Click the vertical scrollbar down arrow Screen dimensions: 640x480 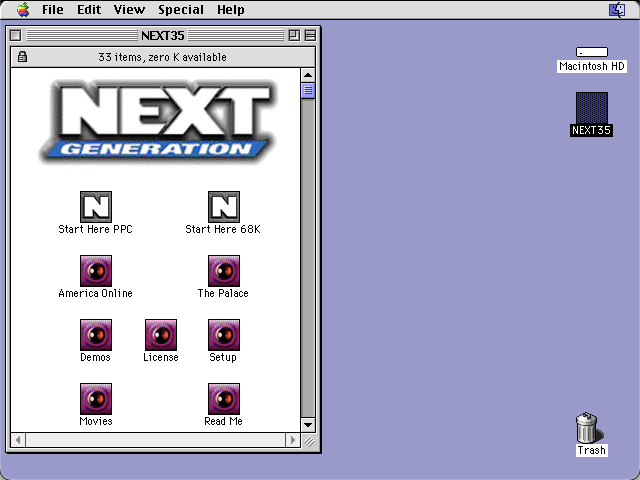click(308, 424)
